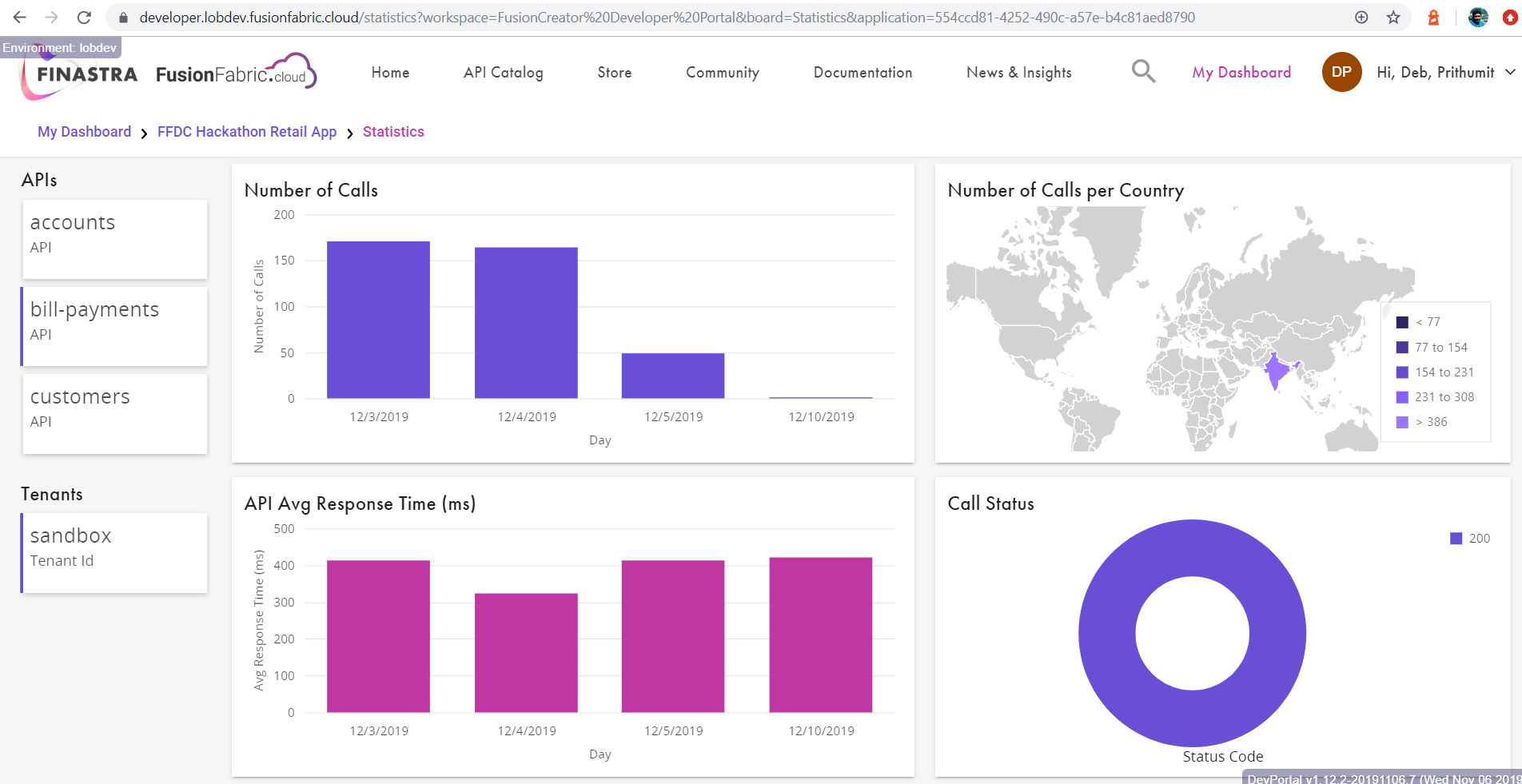The width and height of the screenshot is (1522, 784).
Task: Click FFDC Hackathon Retail App breadcrumb
Action: point(247,132)
